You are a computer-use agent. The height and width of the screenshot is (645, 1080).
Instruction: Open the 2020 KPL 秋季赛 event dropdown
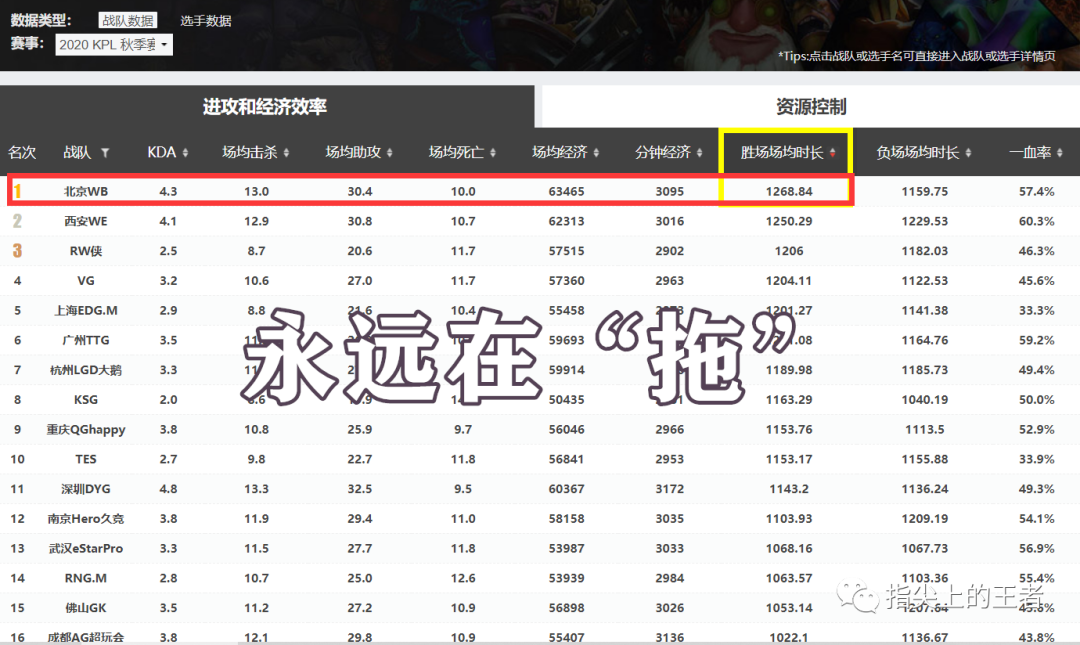tap(114, 45)
